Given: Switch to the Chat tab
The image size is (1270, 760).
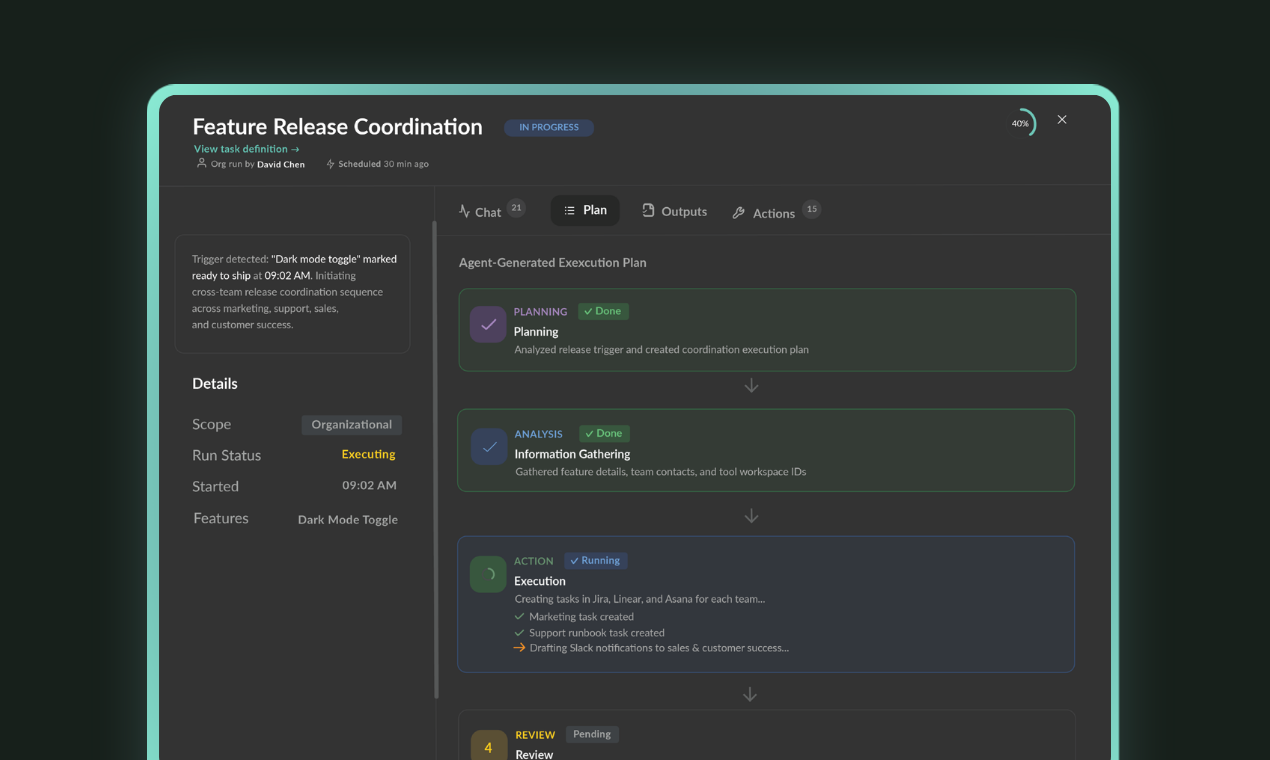Looking at the screenshot, I should (489, 211).
